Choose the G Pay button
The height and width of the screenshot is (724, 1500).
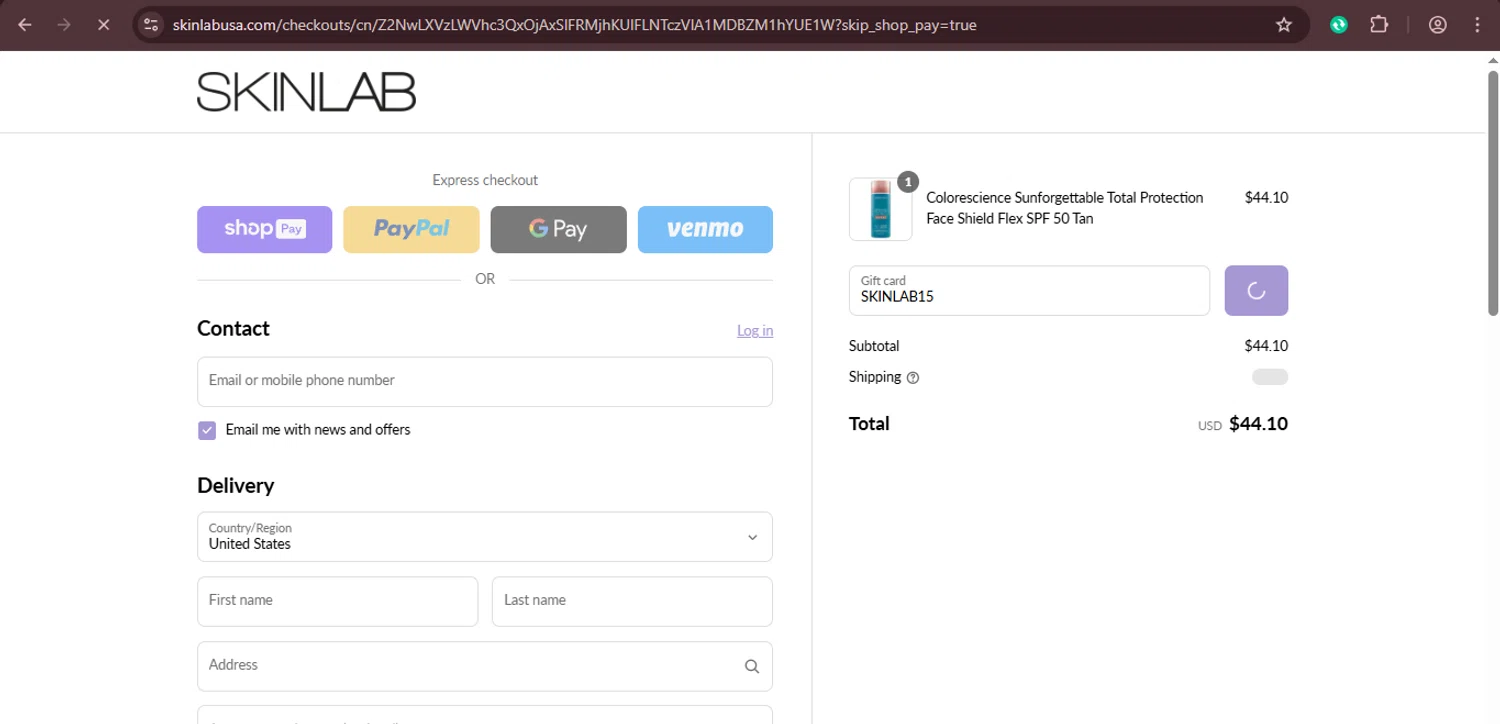pyautogui.click(x=558, y=229)
